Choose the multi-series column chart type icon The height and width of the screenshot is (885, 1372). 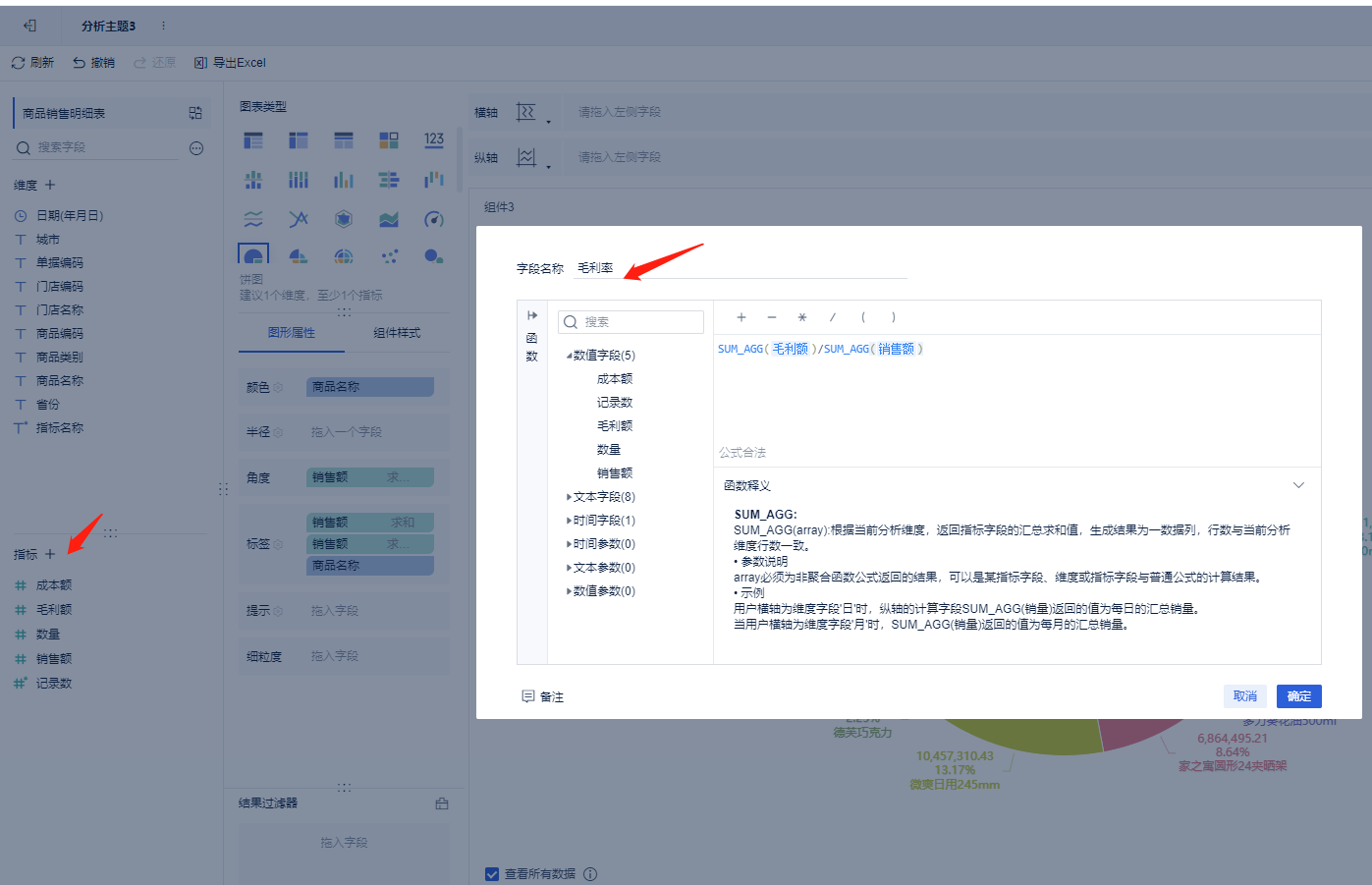pos(344,180)
